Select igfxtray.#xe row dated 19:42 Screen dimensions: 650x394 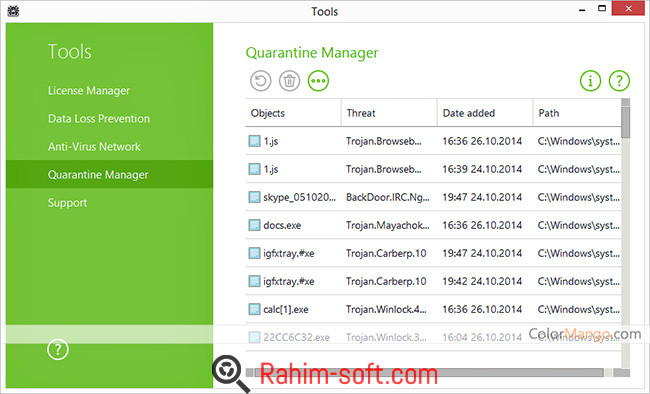click(433, 281)
